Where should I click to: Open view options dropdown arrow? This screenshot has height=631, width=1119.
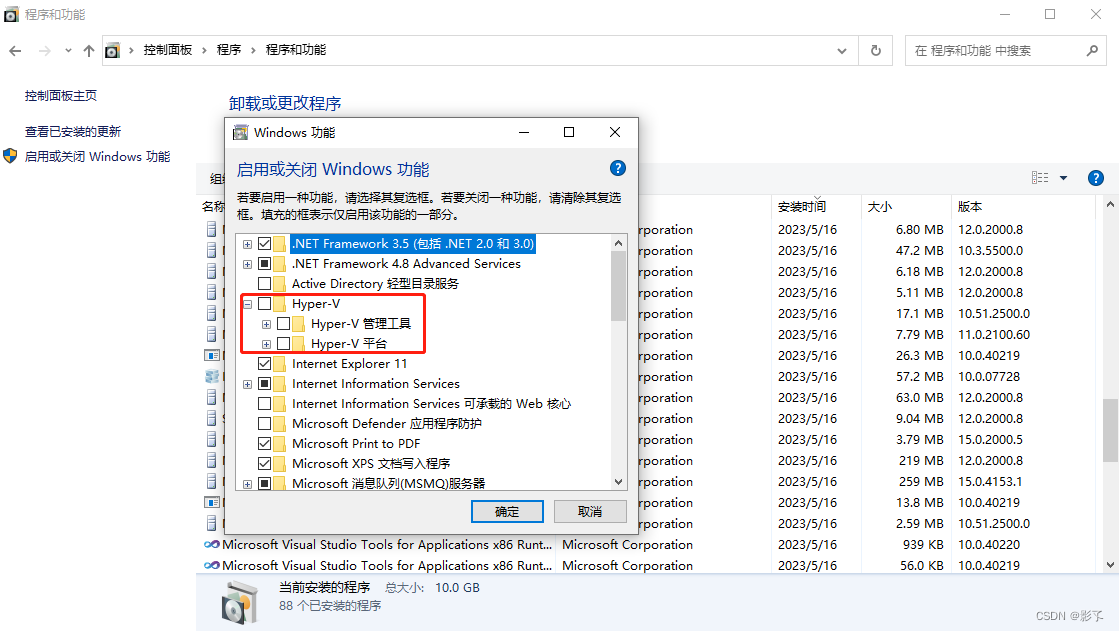click(x=1063, y=178)
